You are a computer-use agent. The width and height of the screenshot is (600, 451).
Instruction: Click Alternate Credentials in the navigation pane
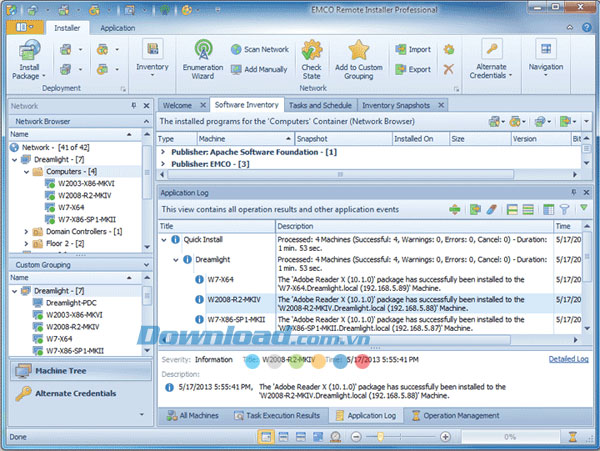coord(80,393)
